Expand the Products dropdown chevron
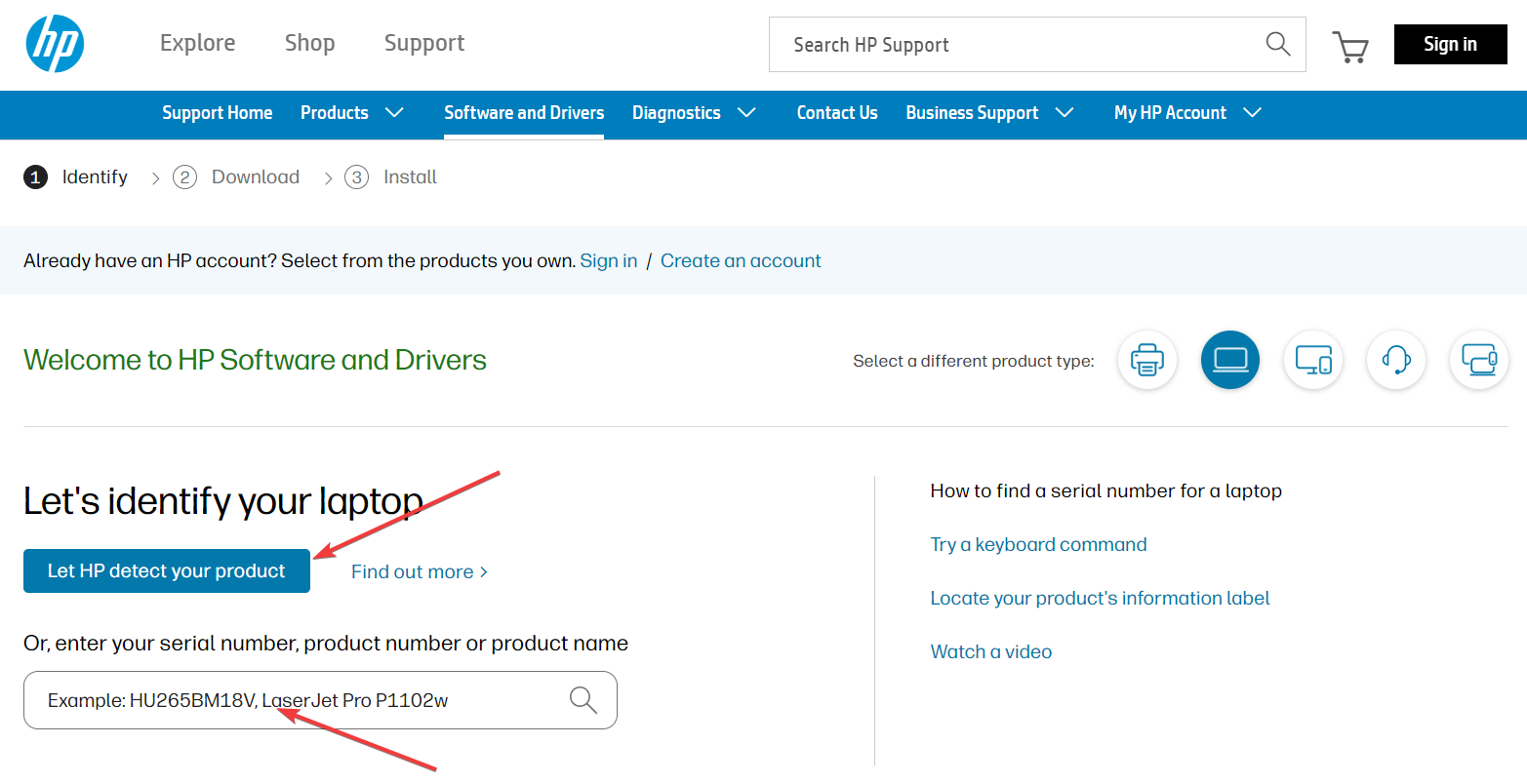Screen dimensions: 1527x784 [394, 113]
